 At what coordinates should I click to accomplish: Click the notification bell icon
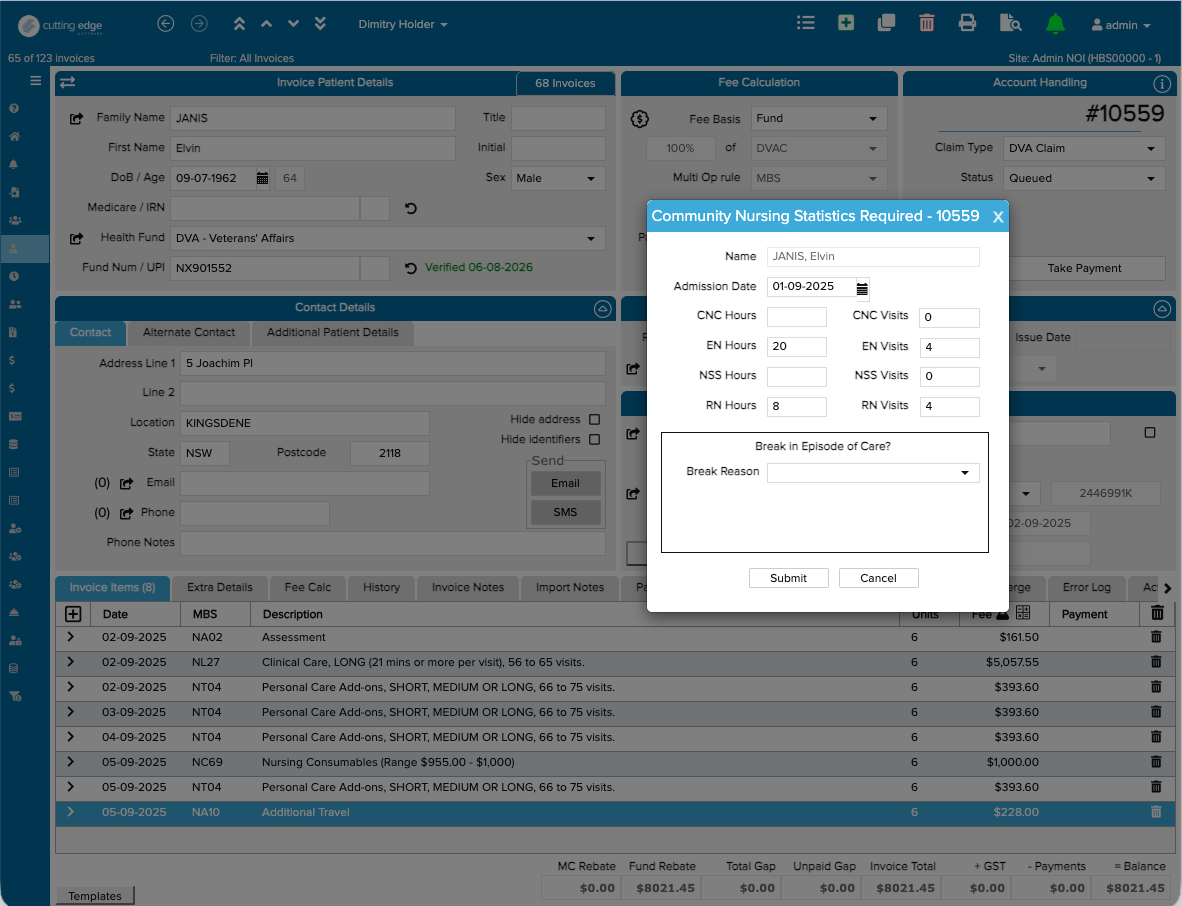(1055, 24)
